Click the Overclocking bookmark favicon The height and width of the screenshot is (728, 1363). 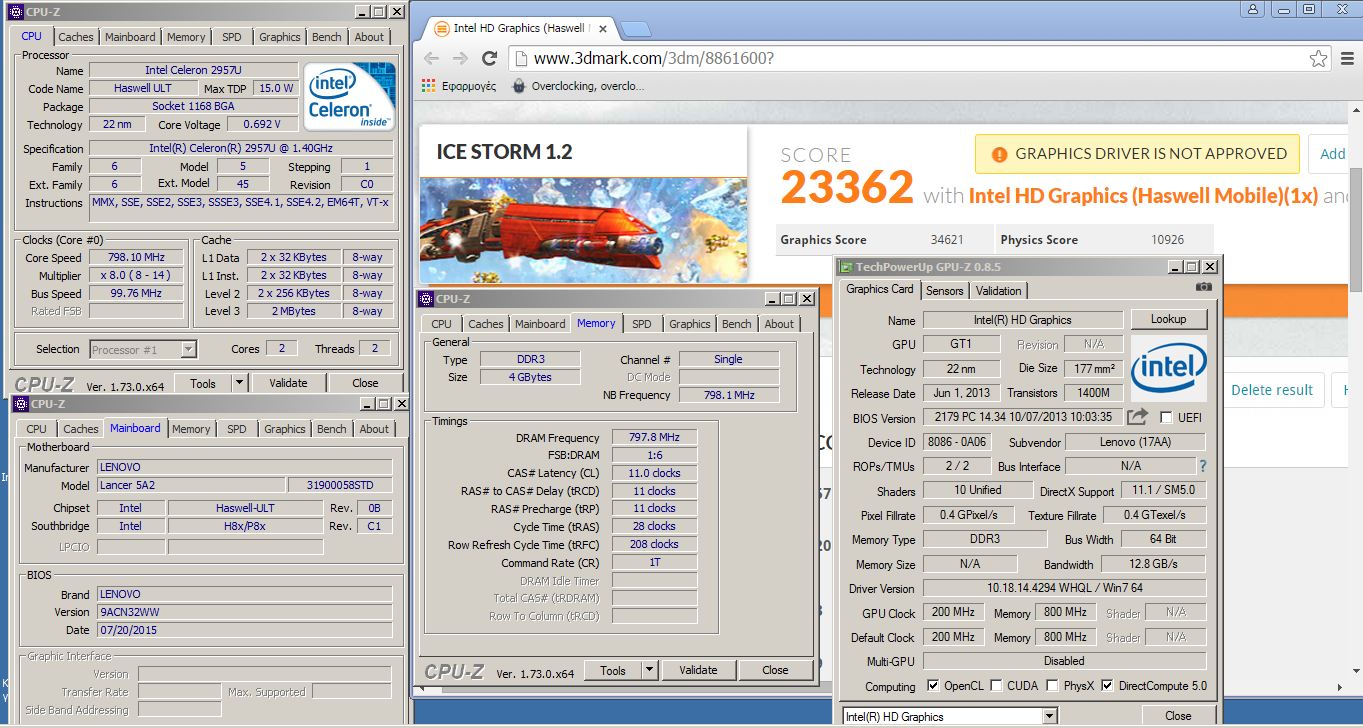coord(518,86)
